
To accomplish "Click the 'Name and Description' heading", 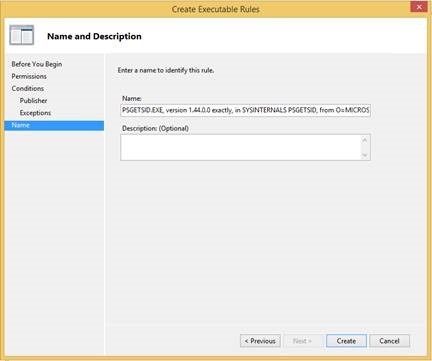I will [94, 36].
